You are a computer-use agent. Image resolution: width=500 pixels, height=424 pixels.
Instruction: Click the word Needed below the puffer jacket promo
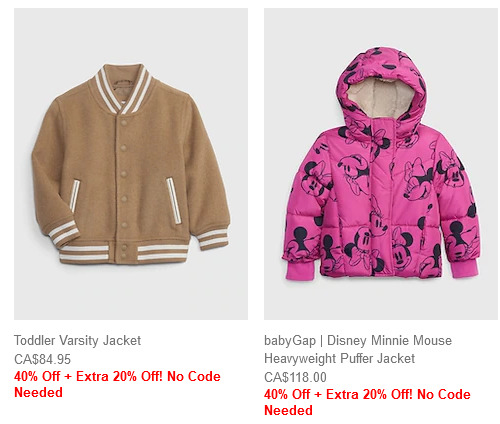(x=288, y=410)
